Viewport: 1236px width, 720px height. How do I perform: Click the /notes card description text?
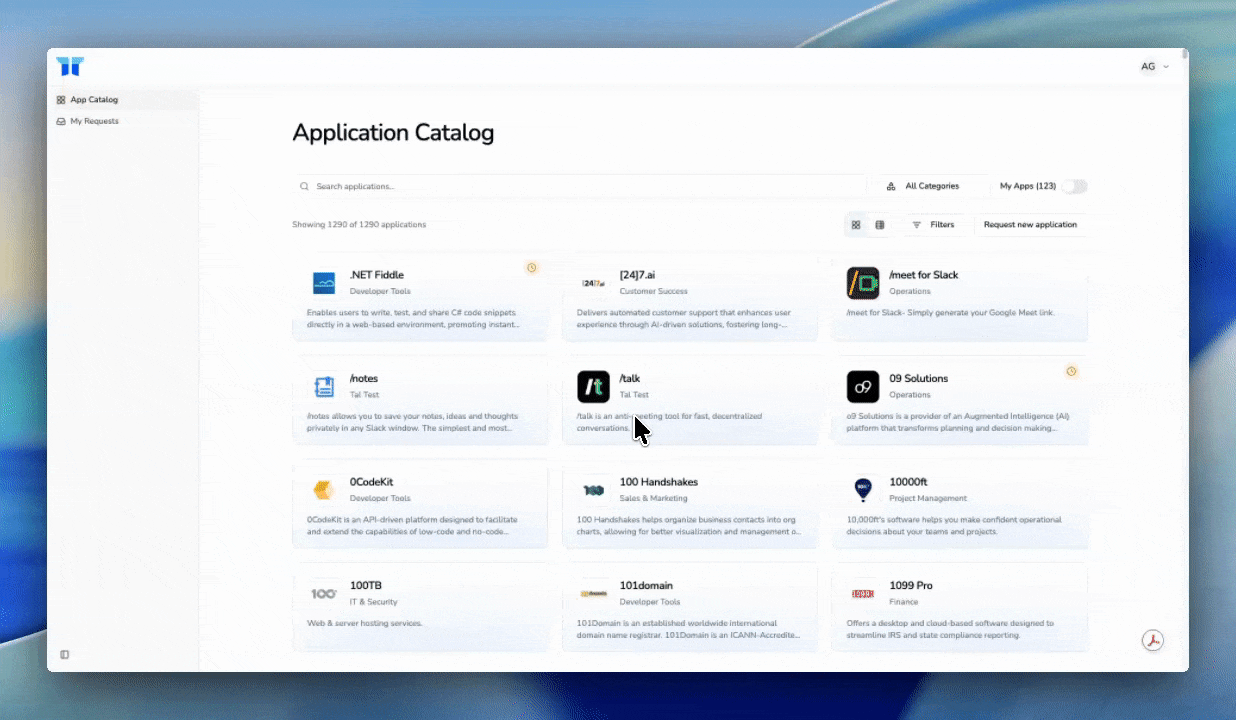click(x=410, y=422)
